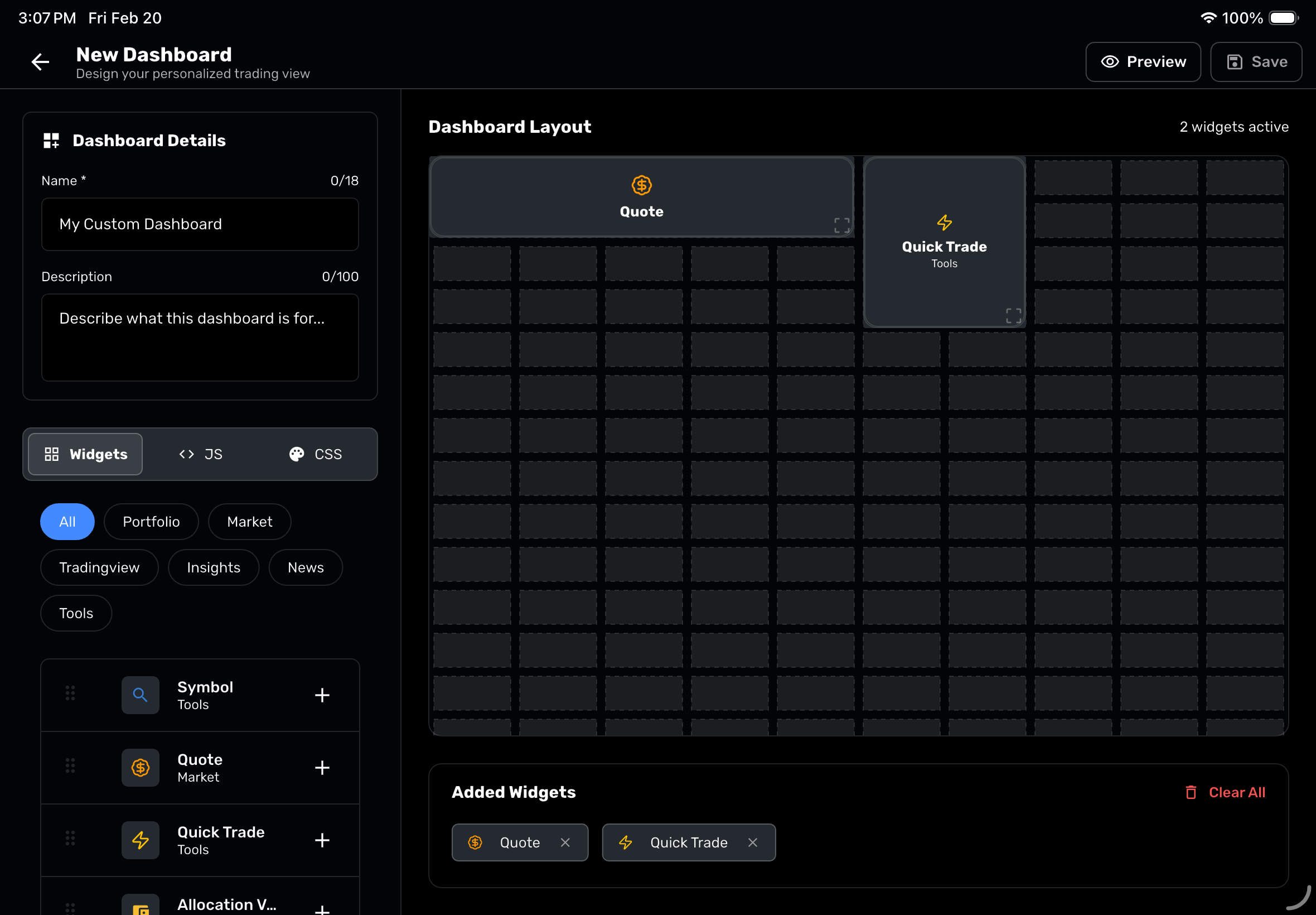1316x915 pixels.
Task: Click the trash icon next to Clear All
Action: point(1191,792)
